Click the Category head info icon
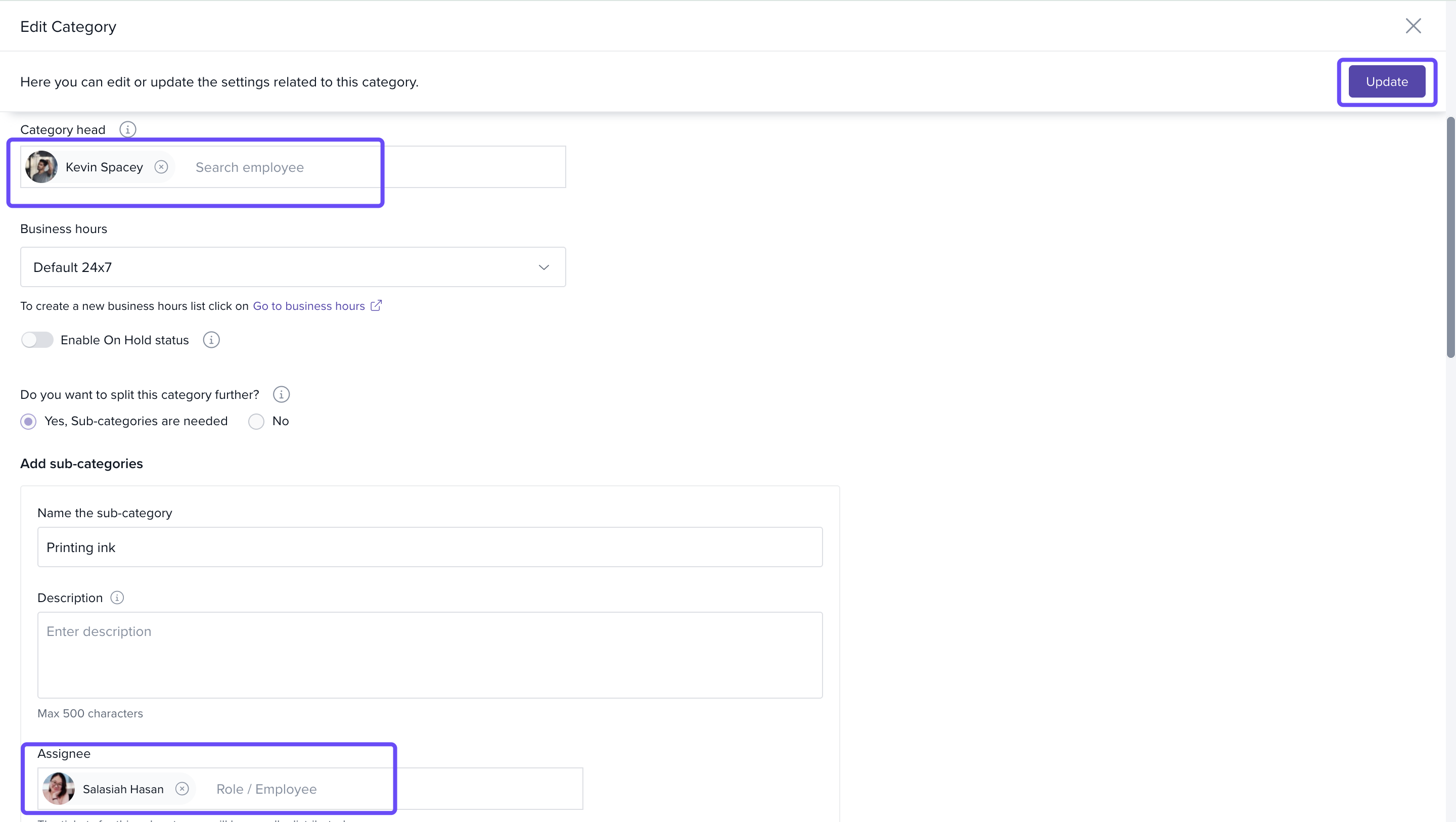This screenshot has width=1456, height=822. point(128,129)
